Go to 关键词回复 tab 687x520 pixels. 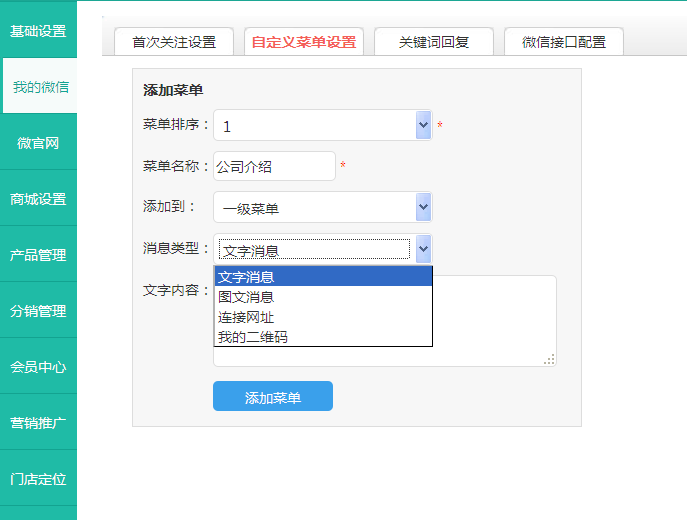(x=433, y=42)
